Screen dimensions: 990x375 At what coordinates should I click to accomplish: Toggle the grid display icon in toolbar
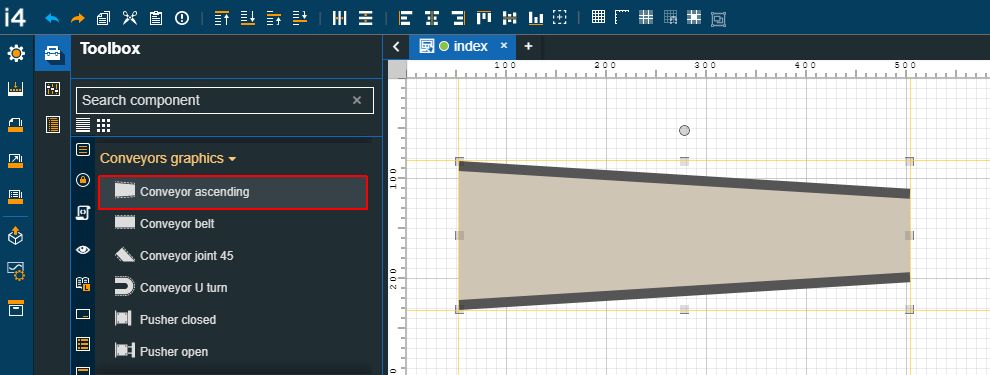[x=598, y=17]
